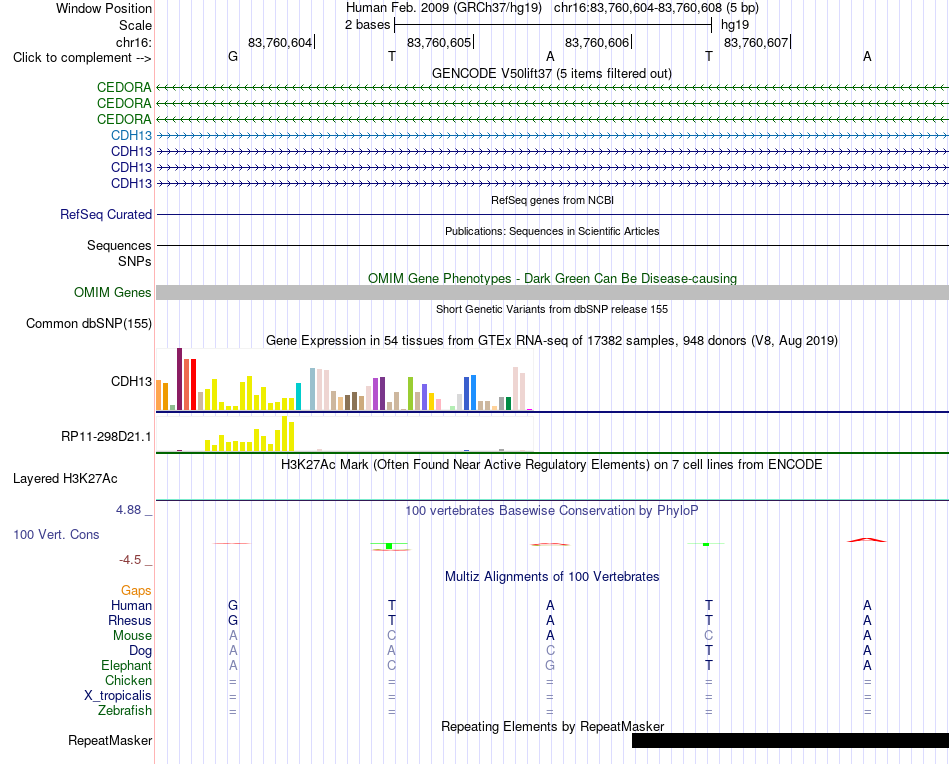Open 'Publications: Sequences in Scientific Articles' title
950x764 pixels.
tap(552, 231)
